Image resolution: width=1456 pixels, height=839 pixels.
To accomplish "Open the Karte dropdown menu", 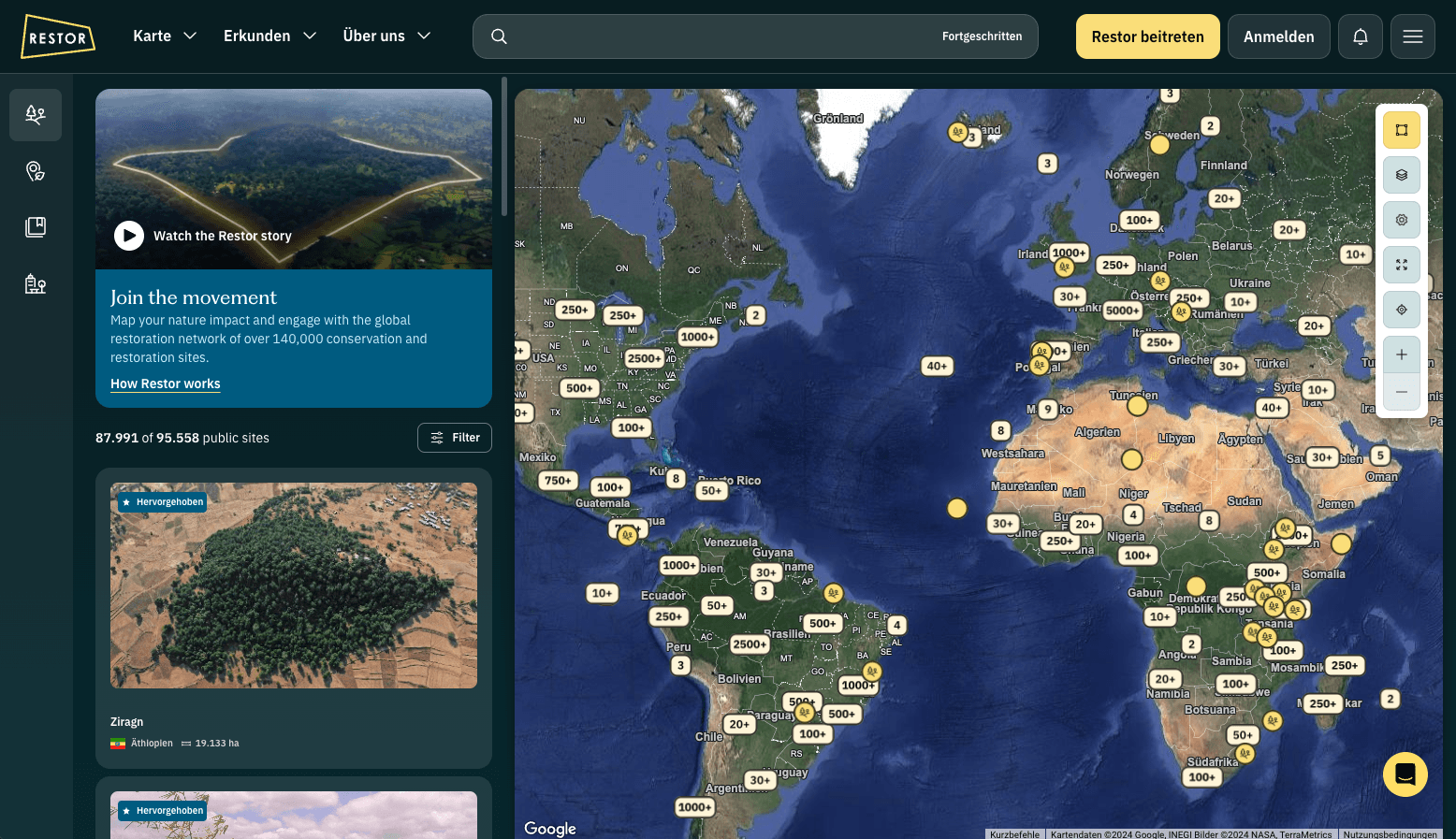I will pyautogui.click(x=165, y=36).
